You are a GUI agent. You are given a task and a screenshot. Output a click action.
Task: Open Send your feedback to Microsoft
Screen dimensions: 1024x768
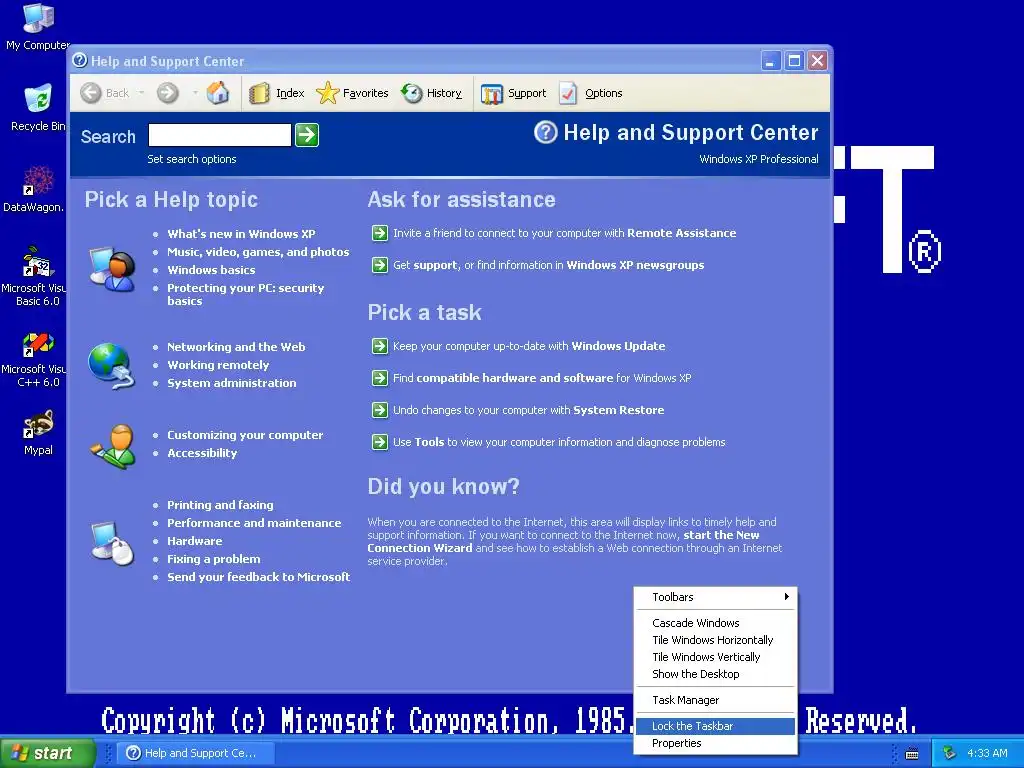tap(259, 577)
